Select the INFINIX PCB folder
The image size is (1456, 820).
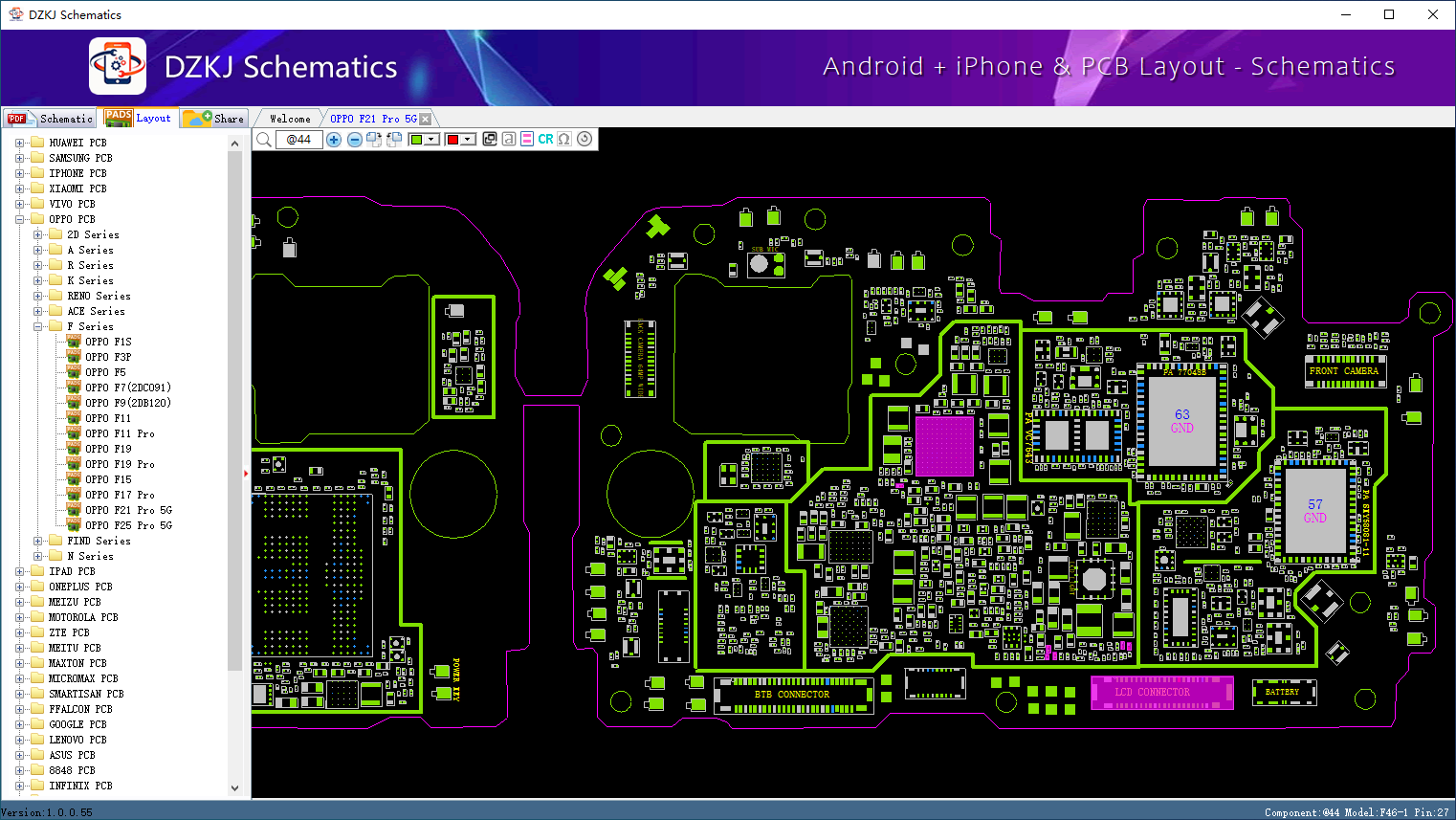pyautogui.click(x=80, y=786)
